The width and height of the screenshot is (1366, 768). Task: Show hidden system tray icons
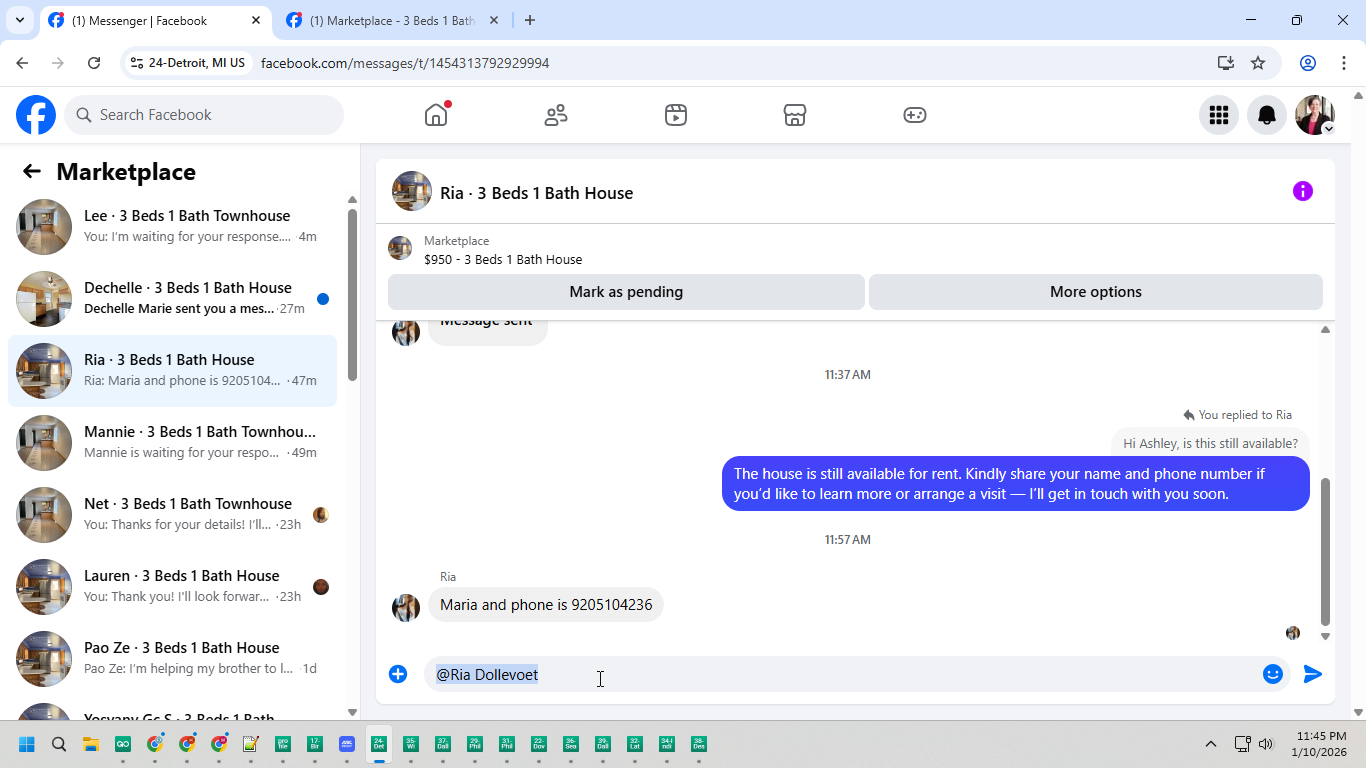[1211, 744]
